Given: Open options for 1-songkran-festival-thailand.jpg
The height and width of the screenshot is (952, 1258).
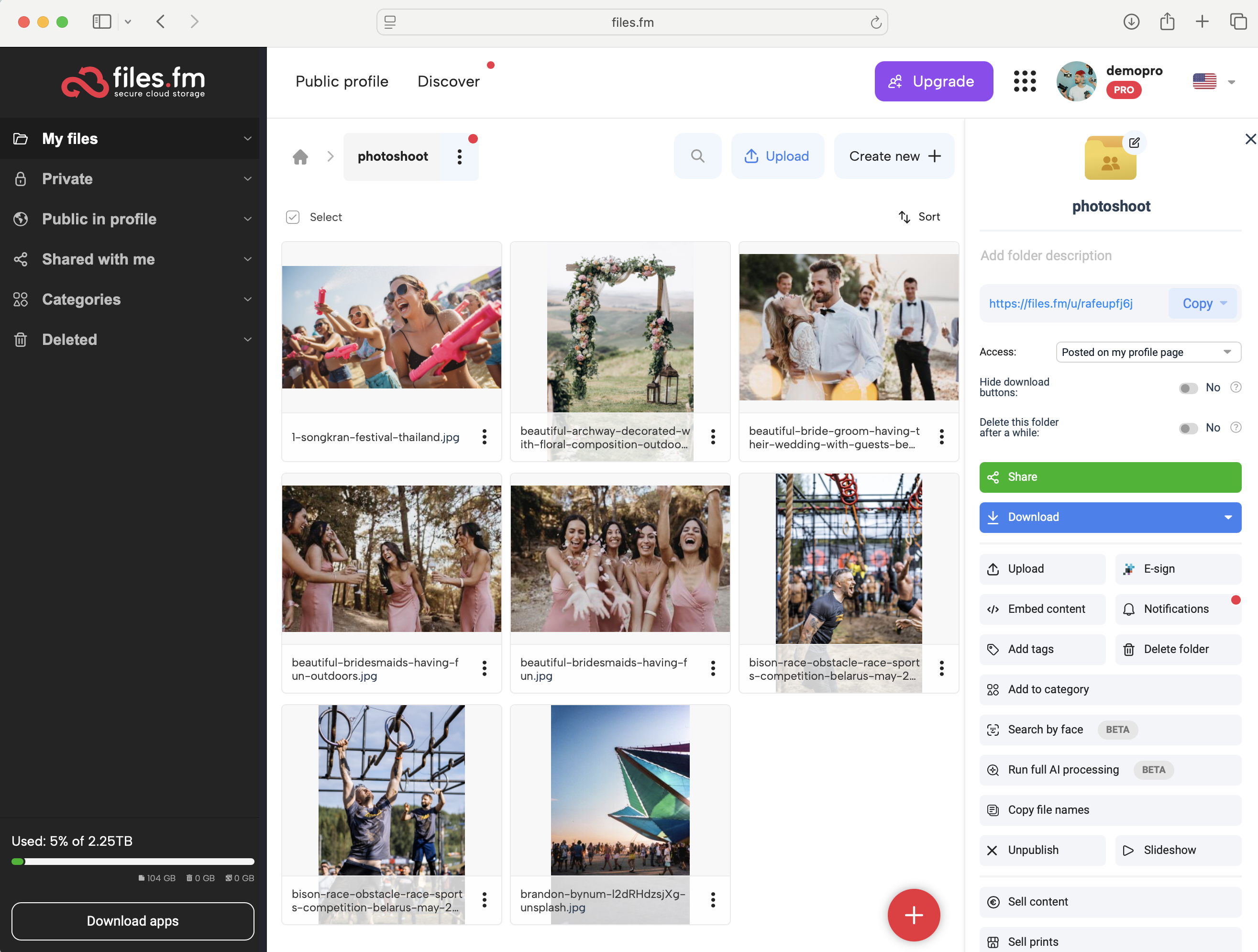Looking at the screenshot, I should coord(485,437).
